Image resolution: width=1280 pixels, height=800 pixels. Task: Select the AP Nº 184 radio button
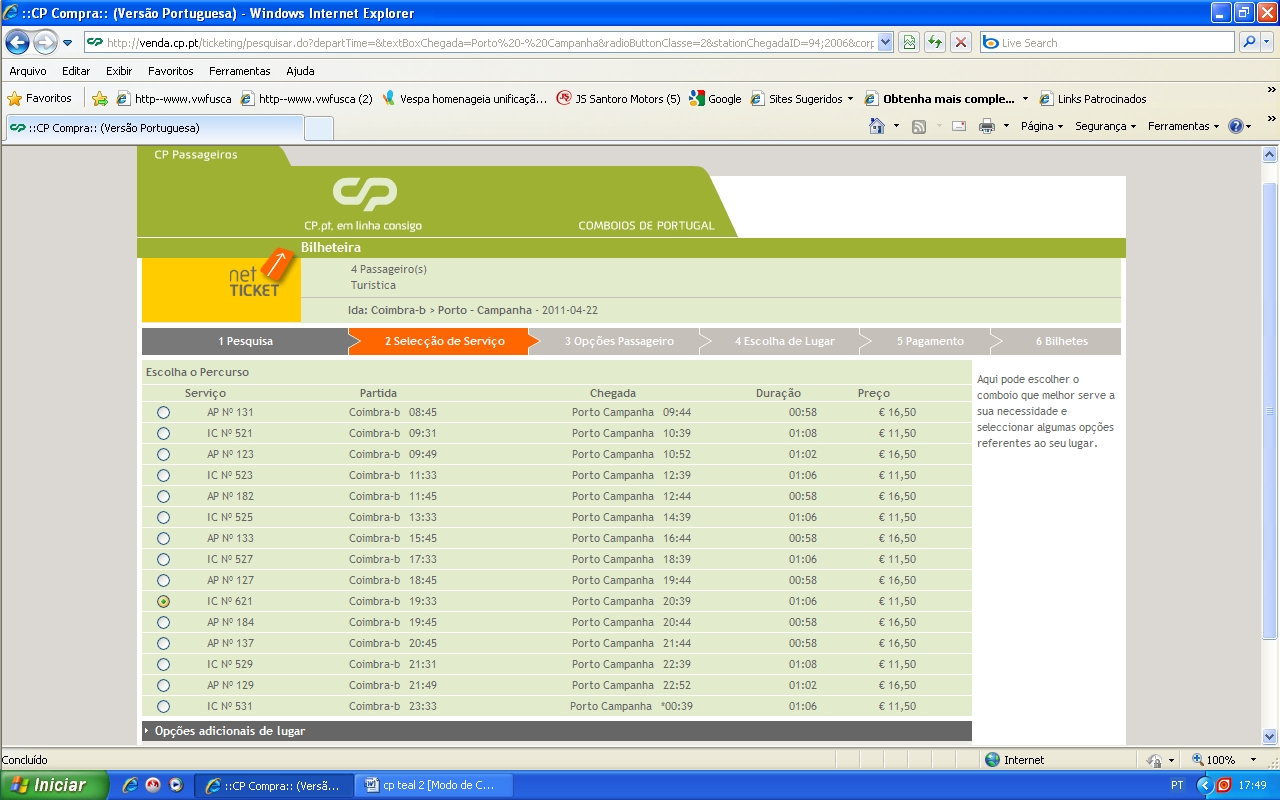point(163,623)
